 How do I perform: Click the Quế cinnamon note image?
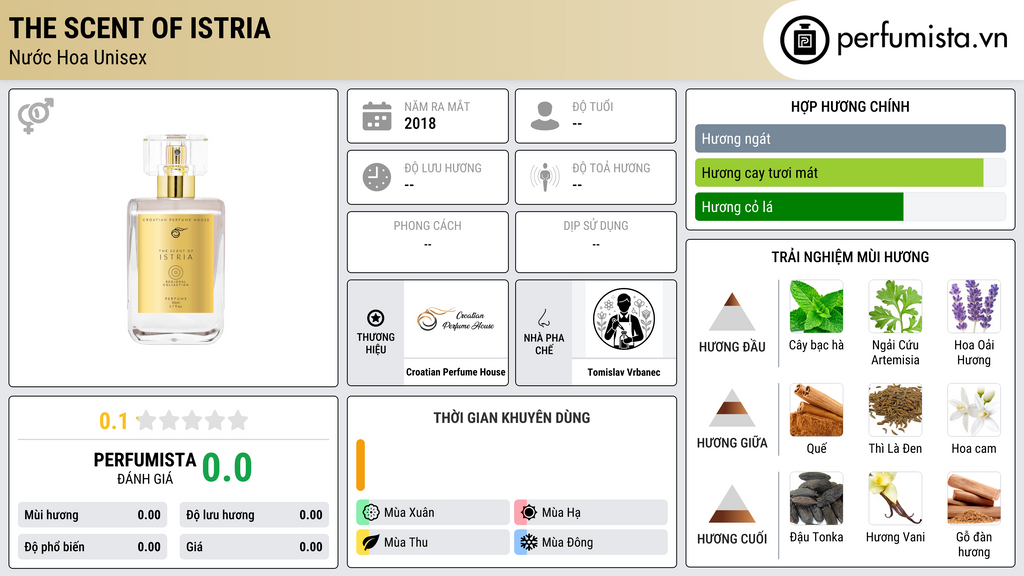(816, 409)
